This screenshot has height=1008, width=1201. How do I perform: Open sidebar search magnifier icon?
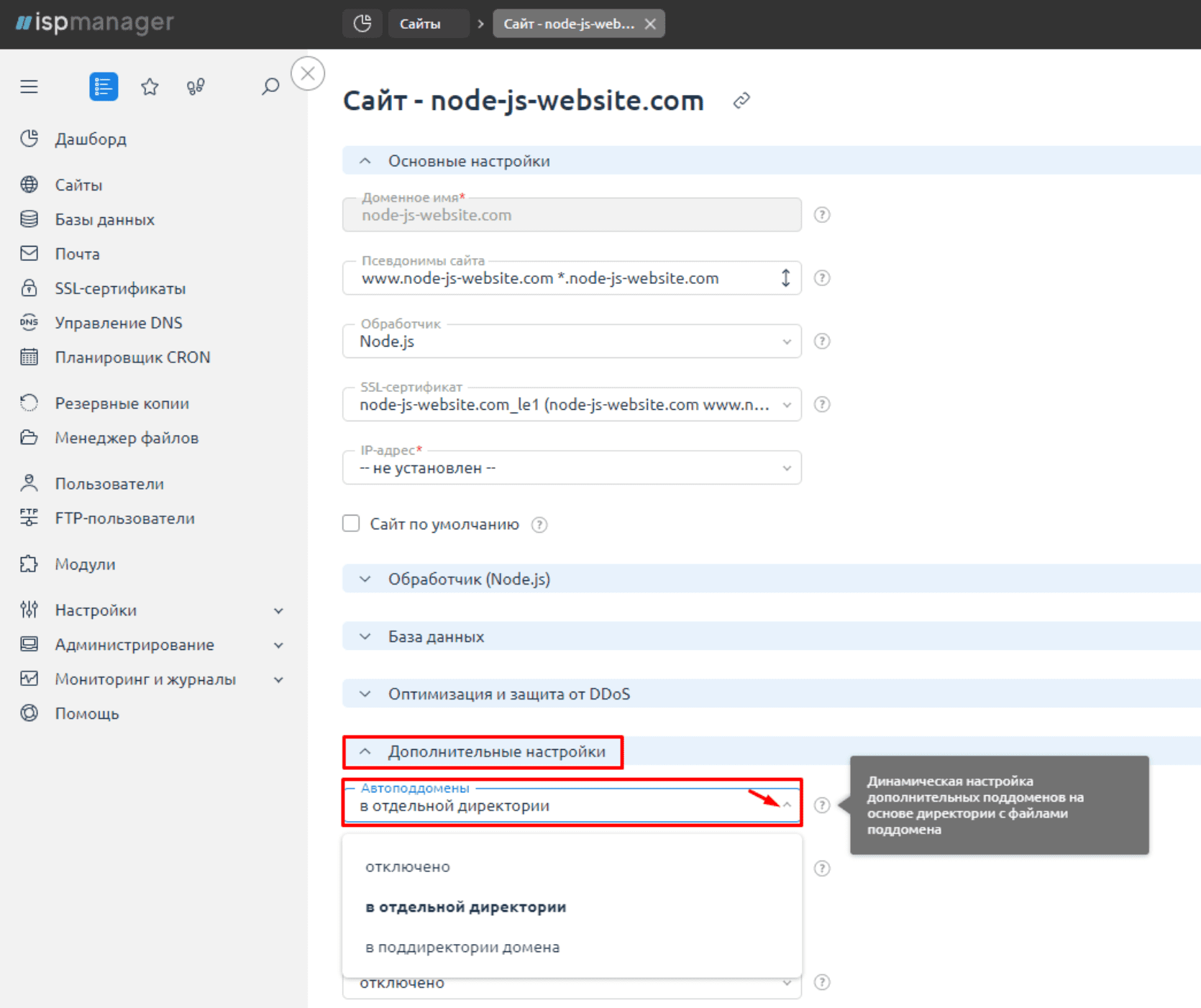pos(270,87)
